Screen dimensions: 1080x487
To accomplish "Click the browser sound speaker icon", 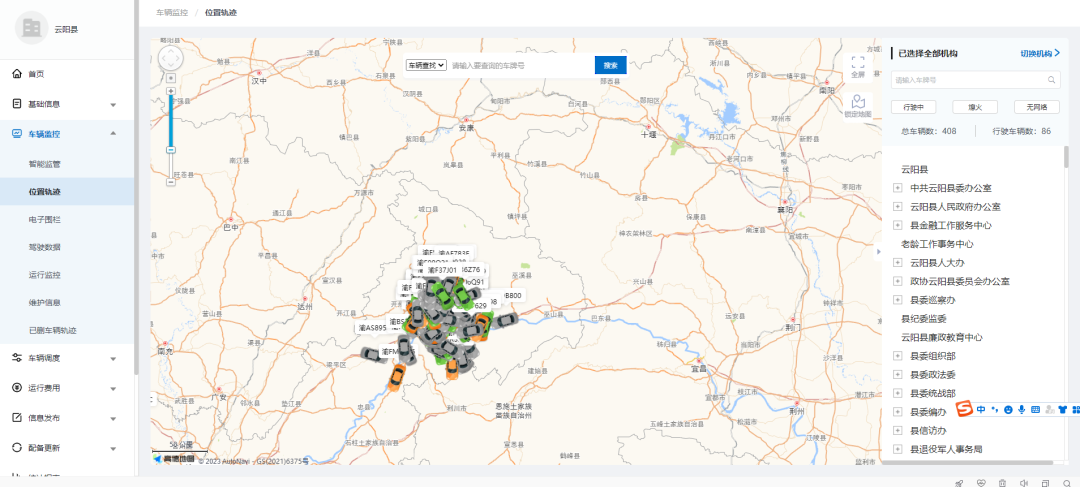I will coord(1024,483).
